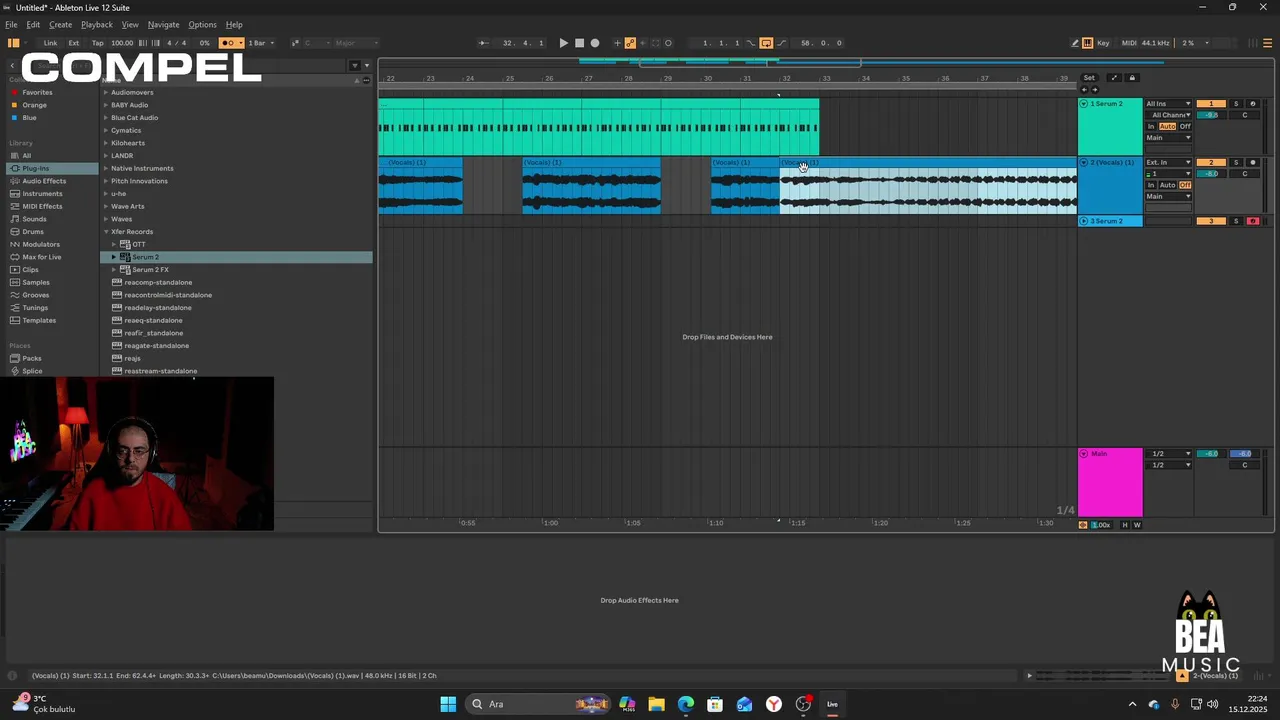Viewport: 1280px width, 720px height.
Task: Collapse the Xfer Records folder
Action: pyautogui.click(x=106, y=232)
